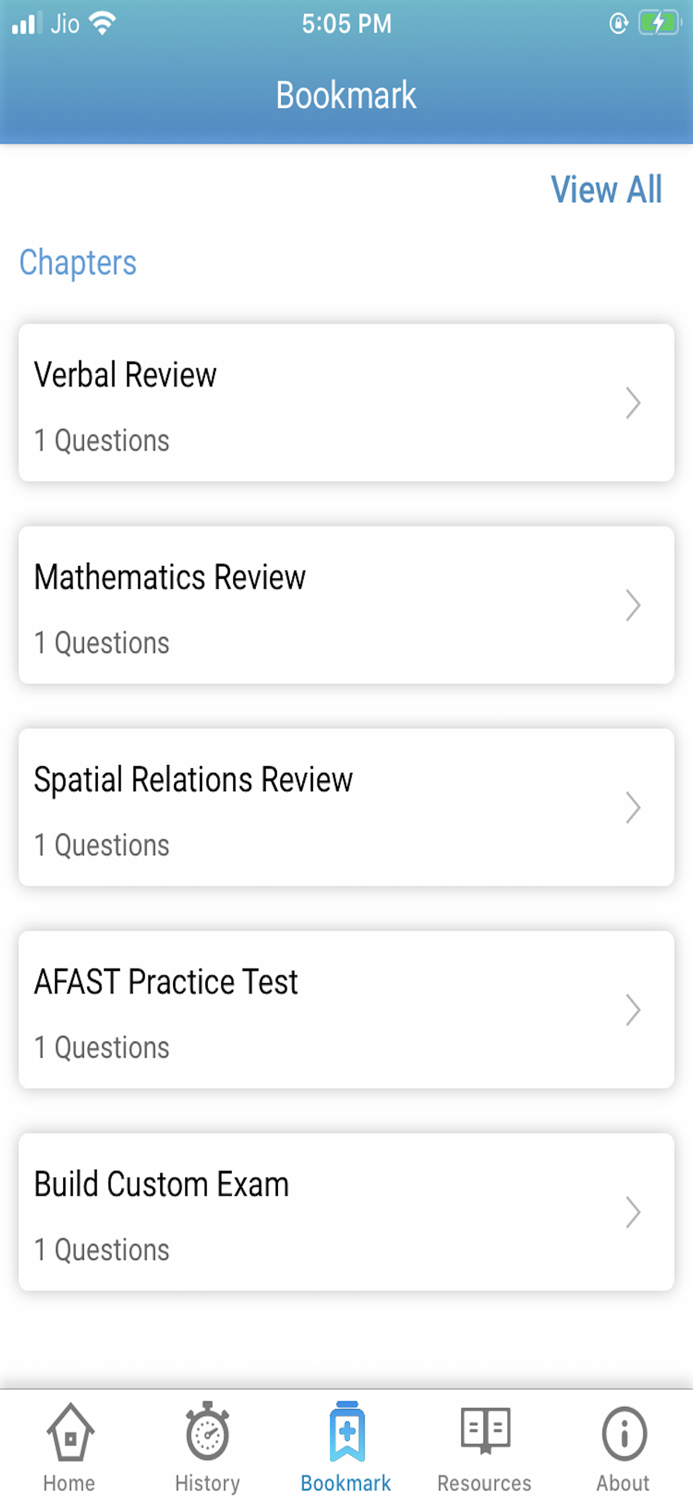The width and height of the screenshot is (693, 1500).
Task: Go to the Resources tab label
Action: [x=485, y=1482]
